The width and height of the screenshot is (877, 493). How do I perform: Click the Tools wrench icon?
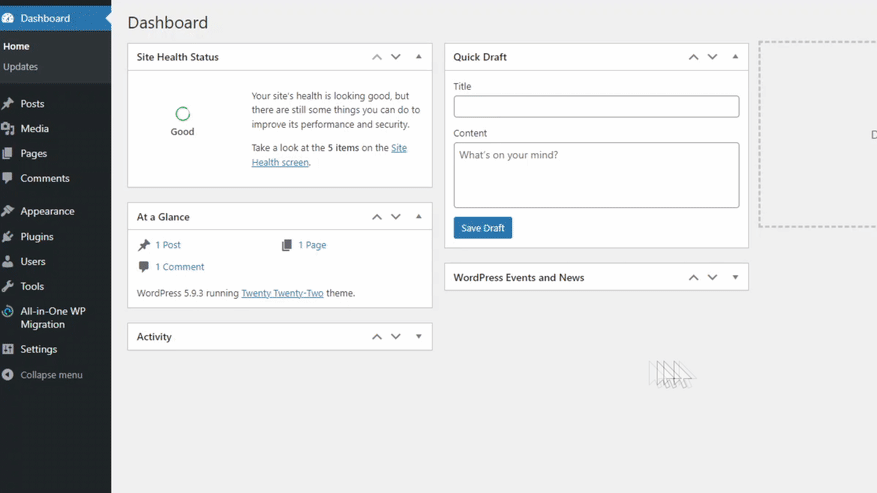click(8, 287)
